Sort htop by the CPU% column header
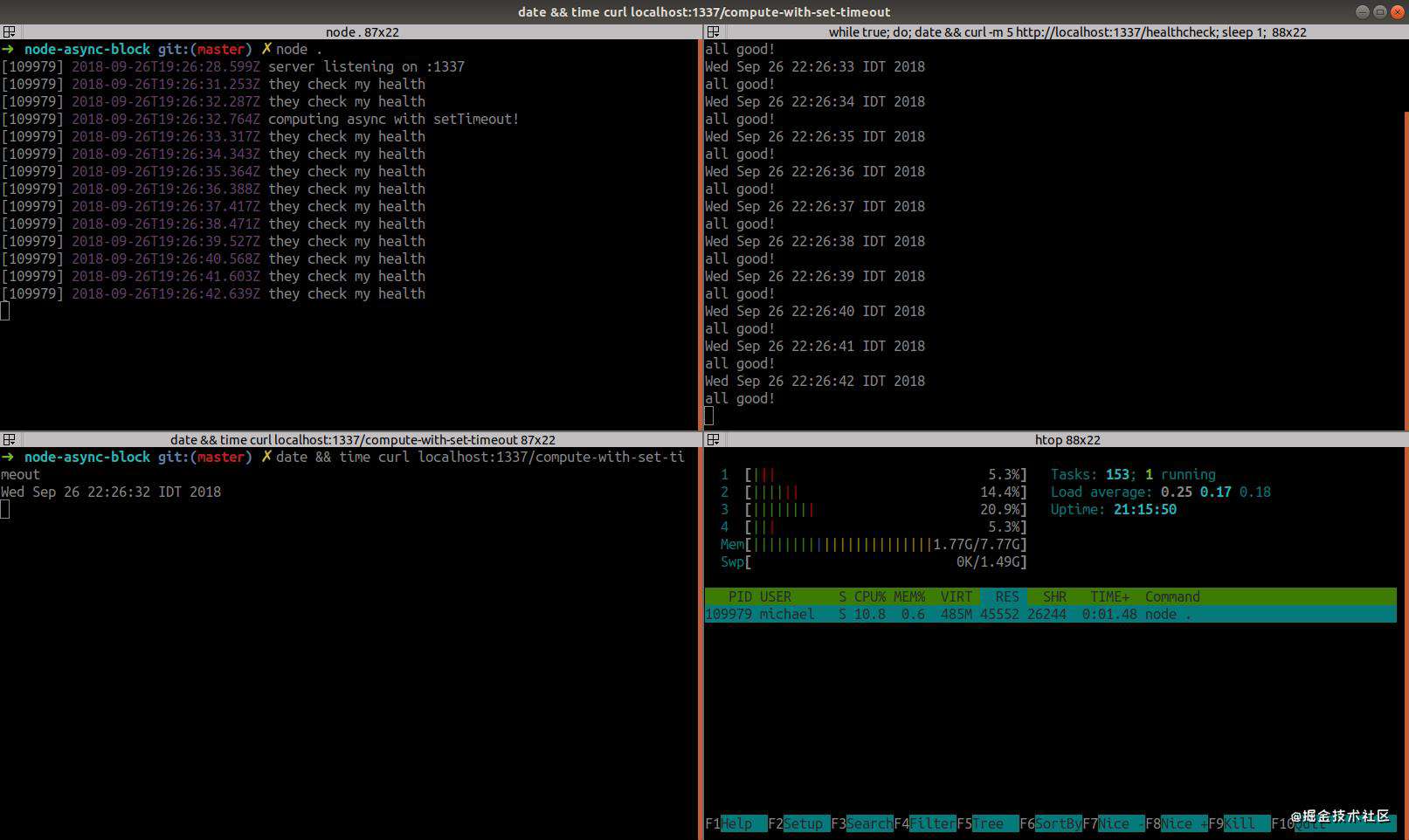1409x840 pixels. click(870, 596)
